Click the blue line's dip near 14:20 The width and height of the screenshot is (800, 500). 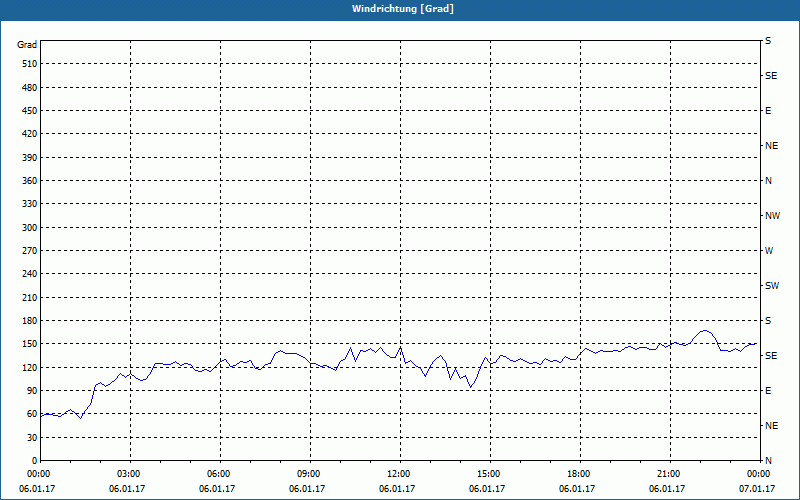click(x=470, y=387)
